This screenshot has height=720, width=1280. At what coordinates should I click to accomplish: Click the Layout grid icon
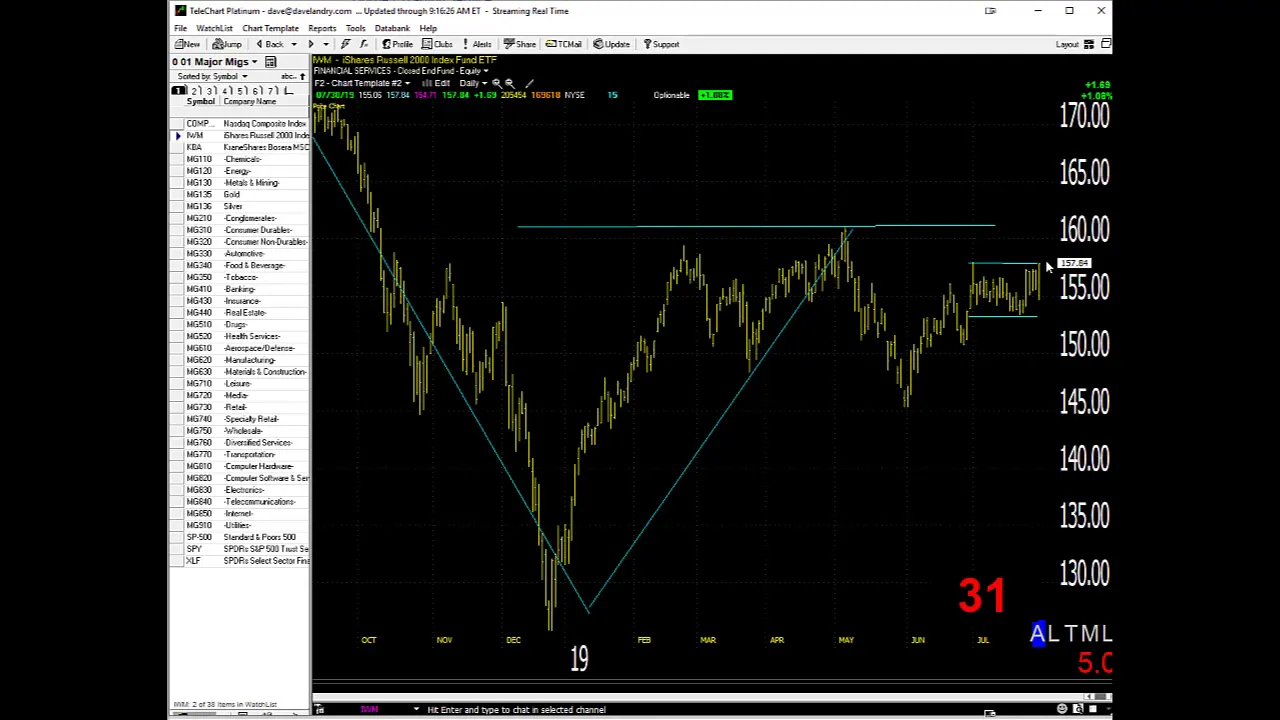click(1089, 44)
